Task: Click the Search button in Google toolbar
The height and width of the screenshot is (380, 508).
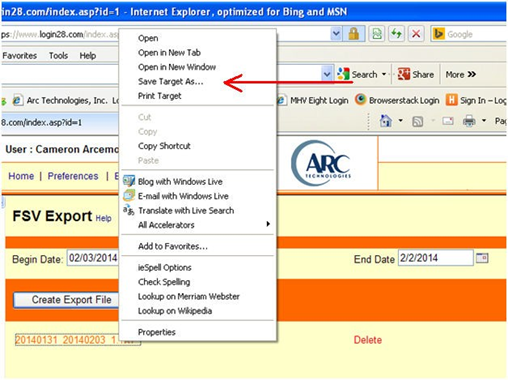Action: (x=358, y=74)
